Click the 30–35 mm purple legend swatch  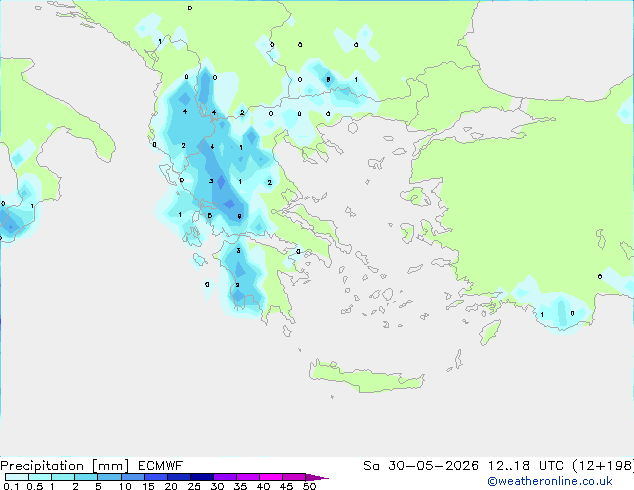click(225, 477)
